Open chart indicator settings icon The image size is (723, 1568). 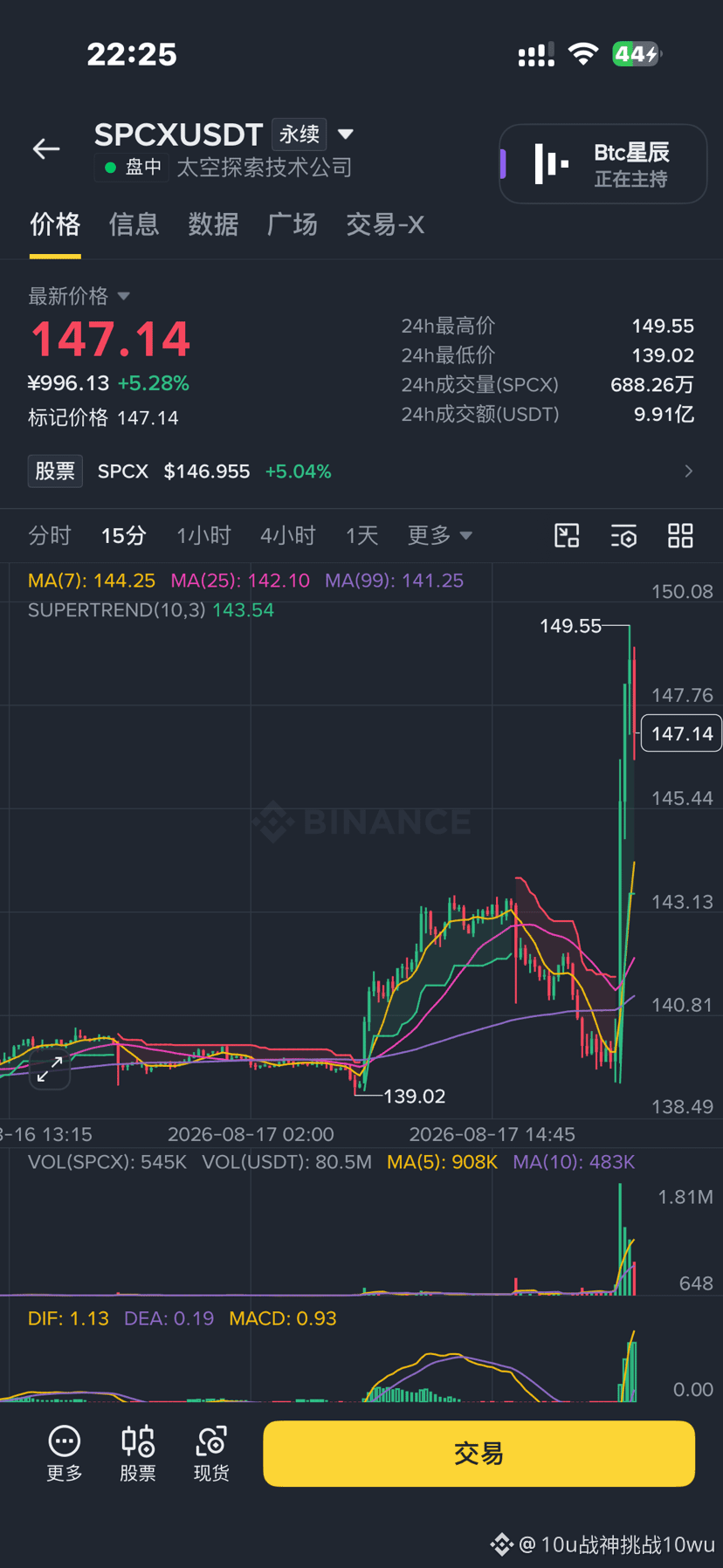click(623, 535)
